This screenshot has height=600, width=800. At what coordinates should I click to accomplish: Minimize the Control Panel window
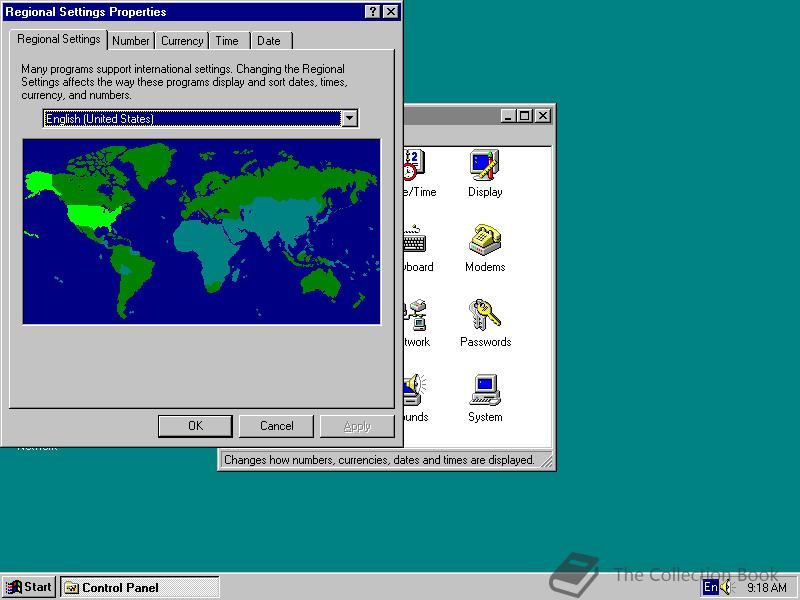[x=508, y=116]
